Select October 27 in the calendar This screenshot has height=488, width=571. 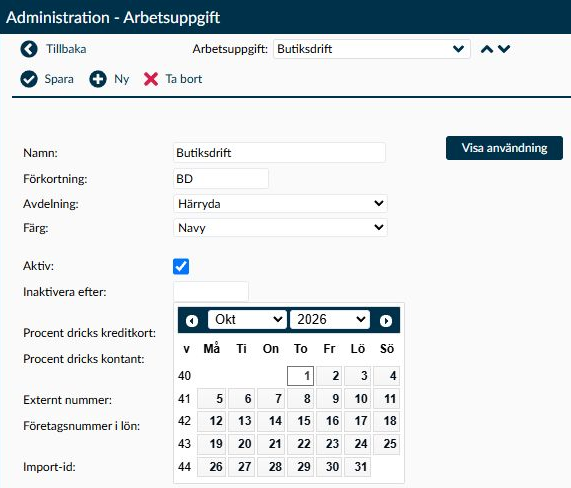241,467
